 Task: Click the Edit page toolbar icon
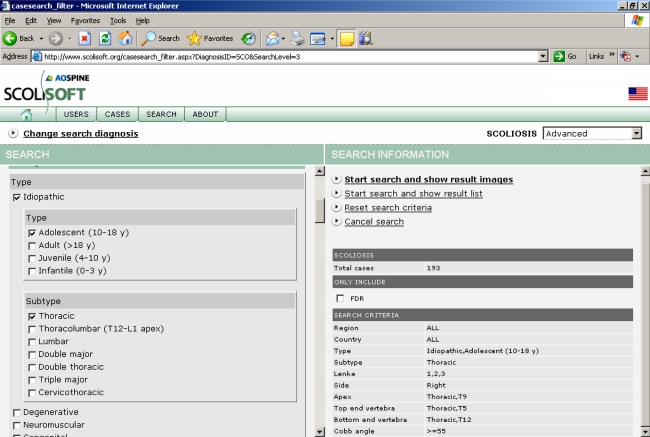pos(318,39)
